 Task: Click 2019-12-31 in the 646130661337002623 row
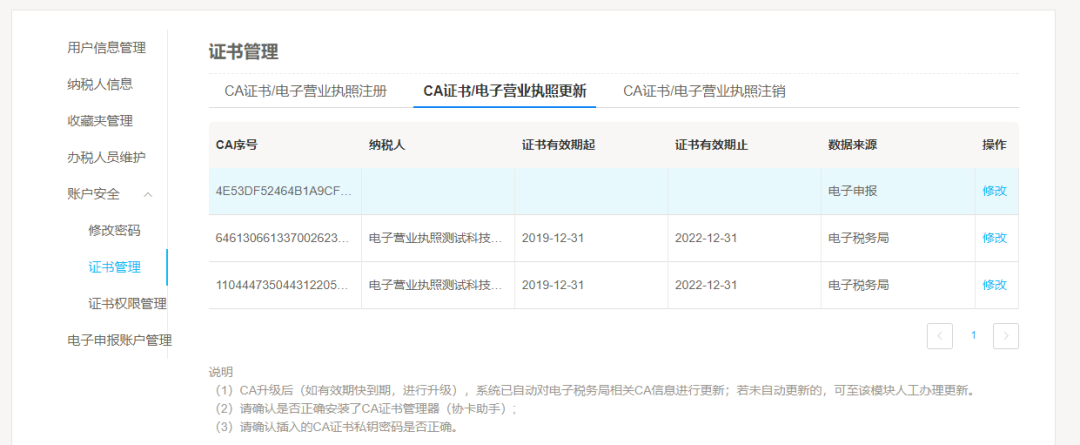click(x=553, y=238)
